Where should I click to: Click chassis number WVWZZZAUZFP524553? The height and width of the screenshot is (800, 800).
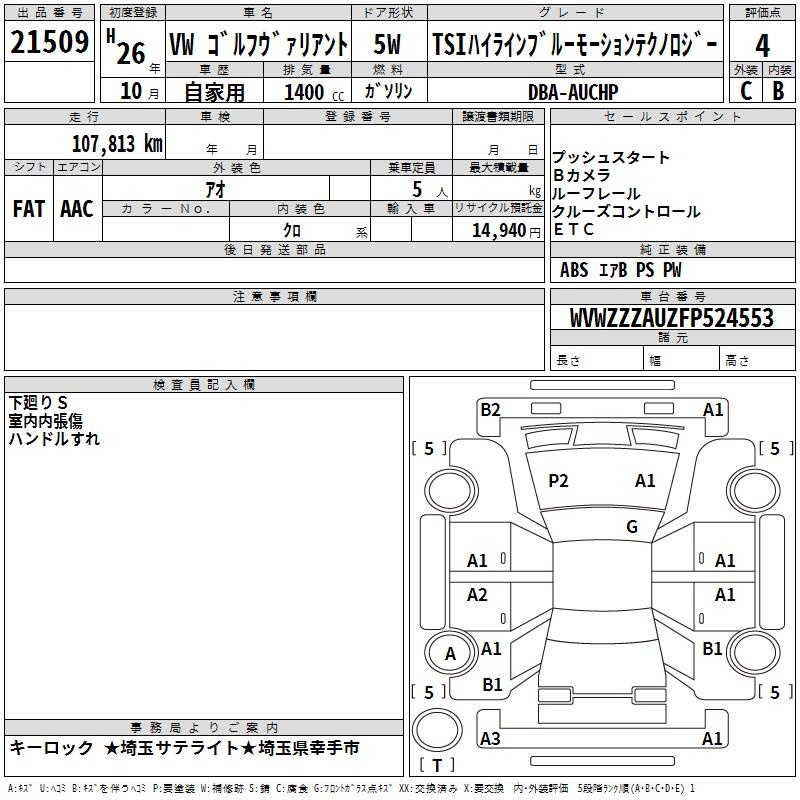pyautogui.click(x=671, y=318)
